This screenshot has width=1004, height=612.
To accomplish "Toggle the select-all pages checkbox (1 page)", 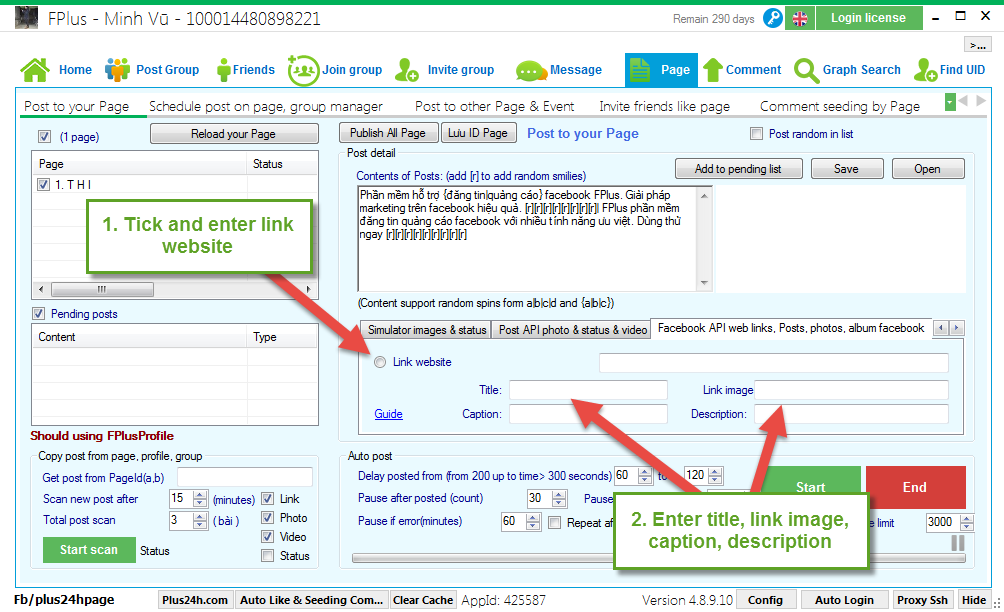I will click(x=44, y=136).
